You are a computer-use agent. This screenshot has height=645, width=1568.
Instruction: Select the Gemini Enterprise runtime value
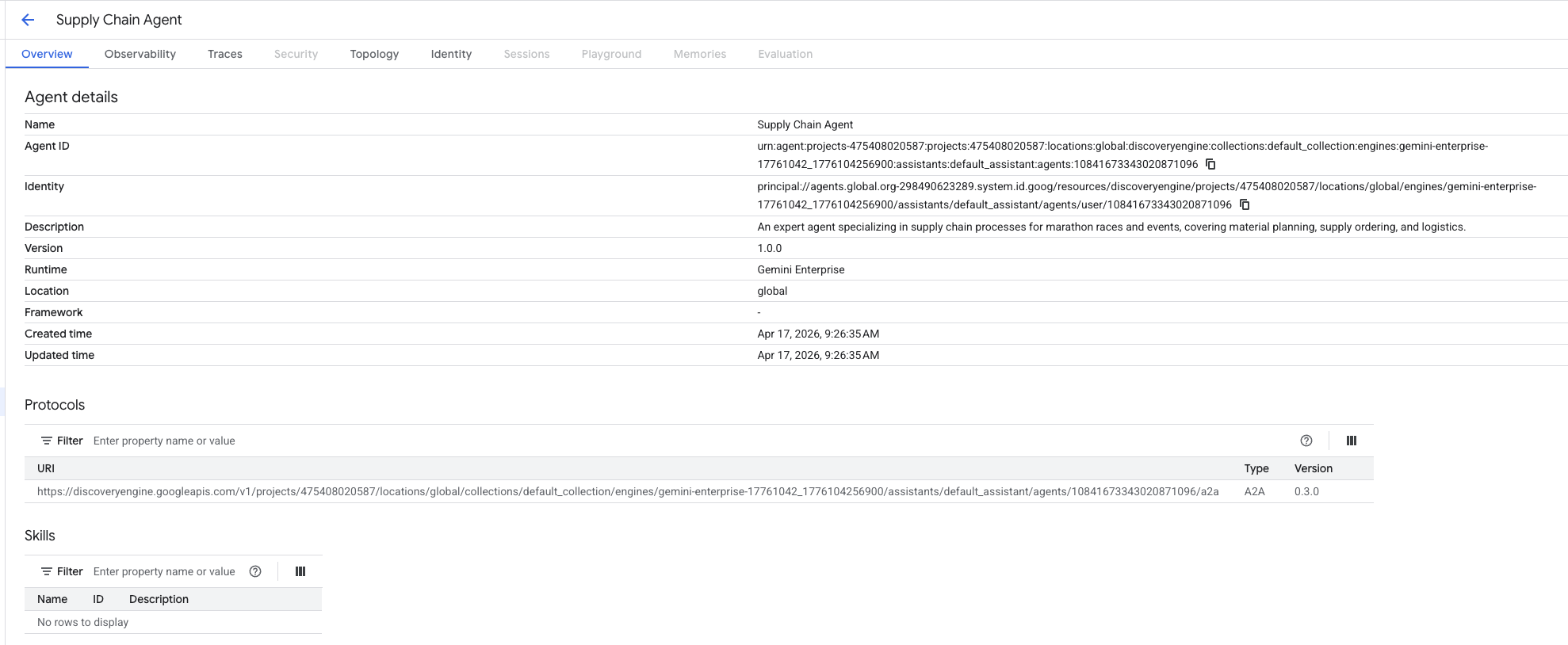coord(801,269)
